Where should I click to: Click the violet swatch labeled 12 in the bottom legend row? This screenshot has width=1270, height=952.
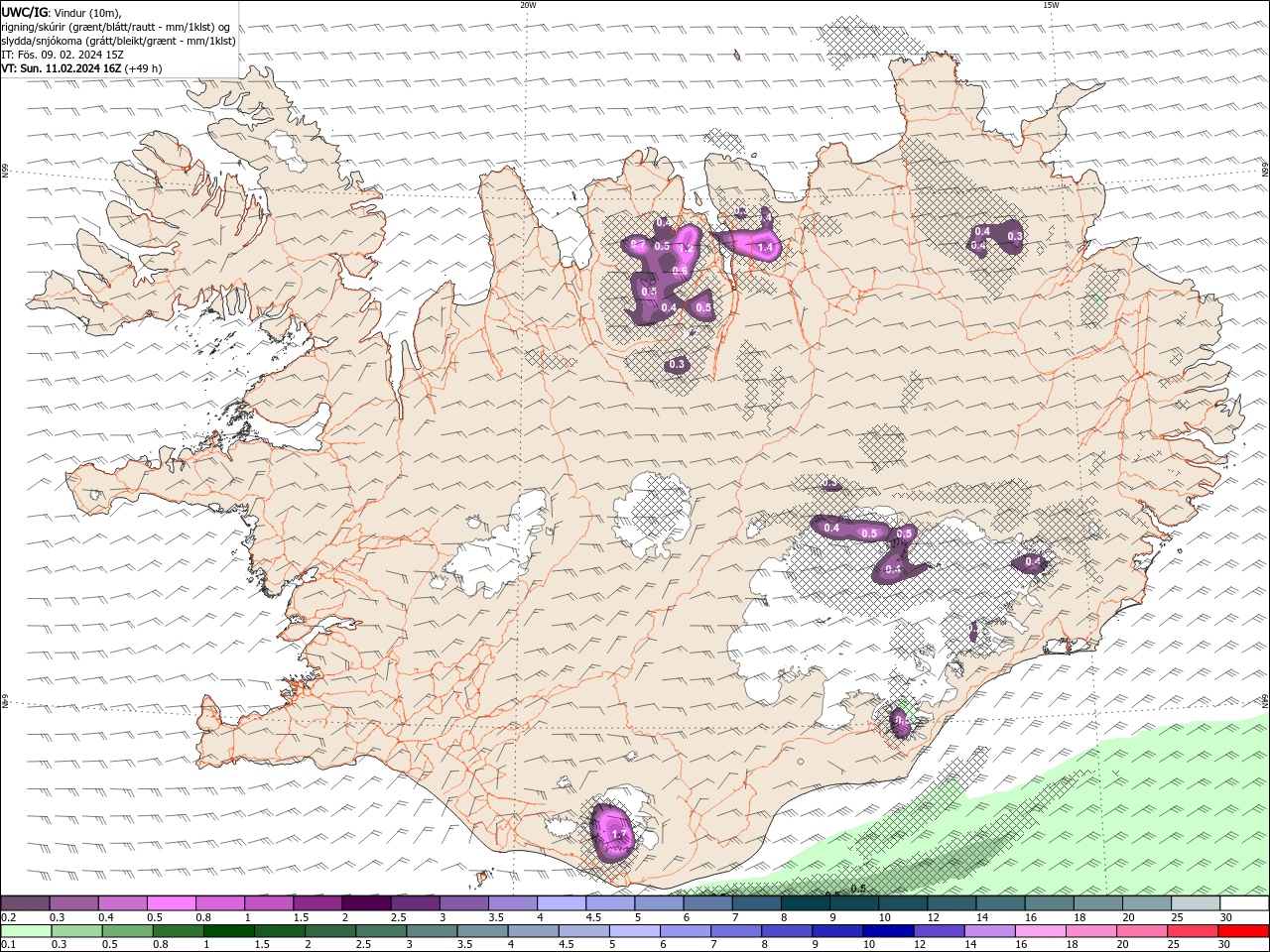click(x=938, y=931)
